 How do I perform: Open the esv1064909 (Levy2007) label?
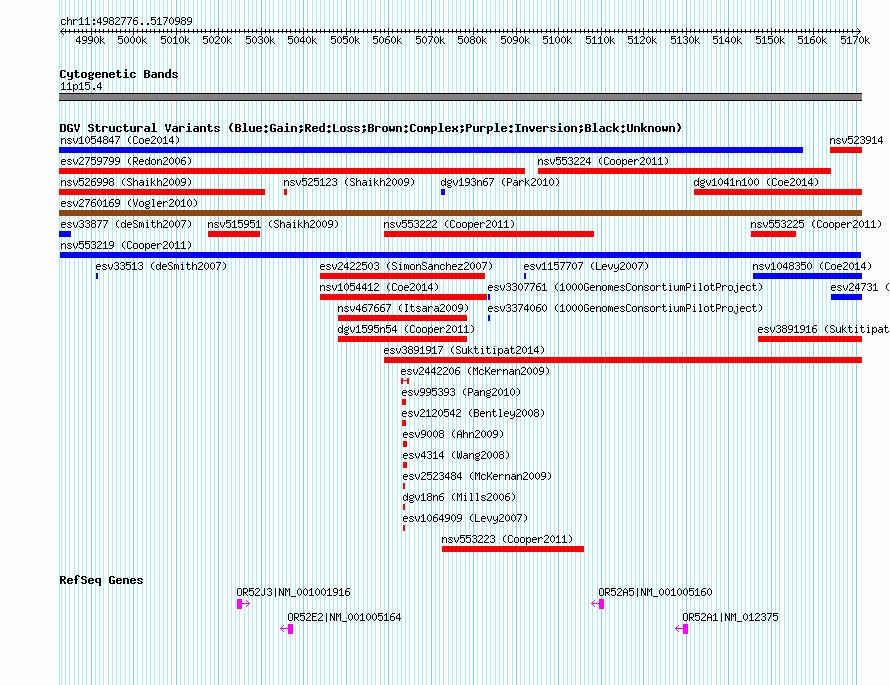pos(465,519)
